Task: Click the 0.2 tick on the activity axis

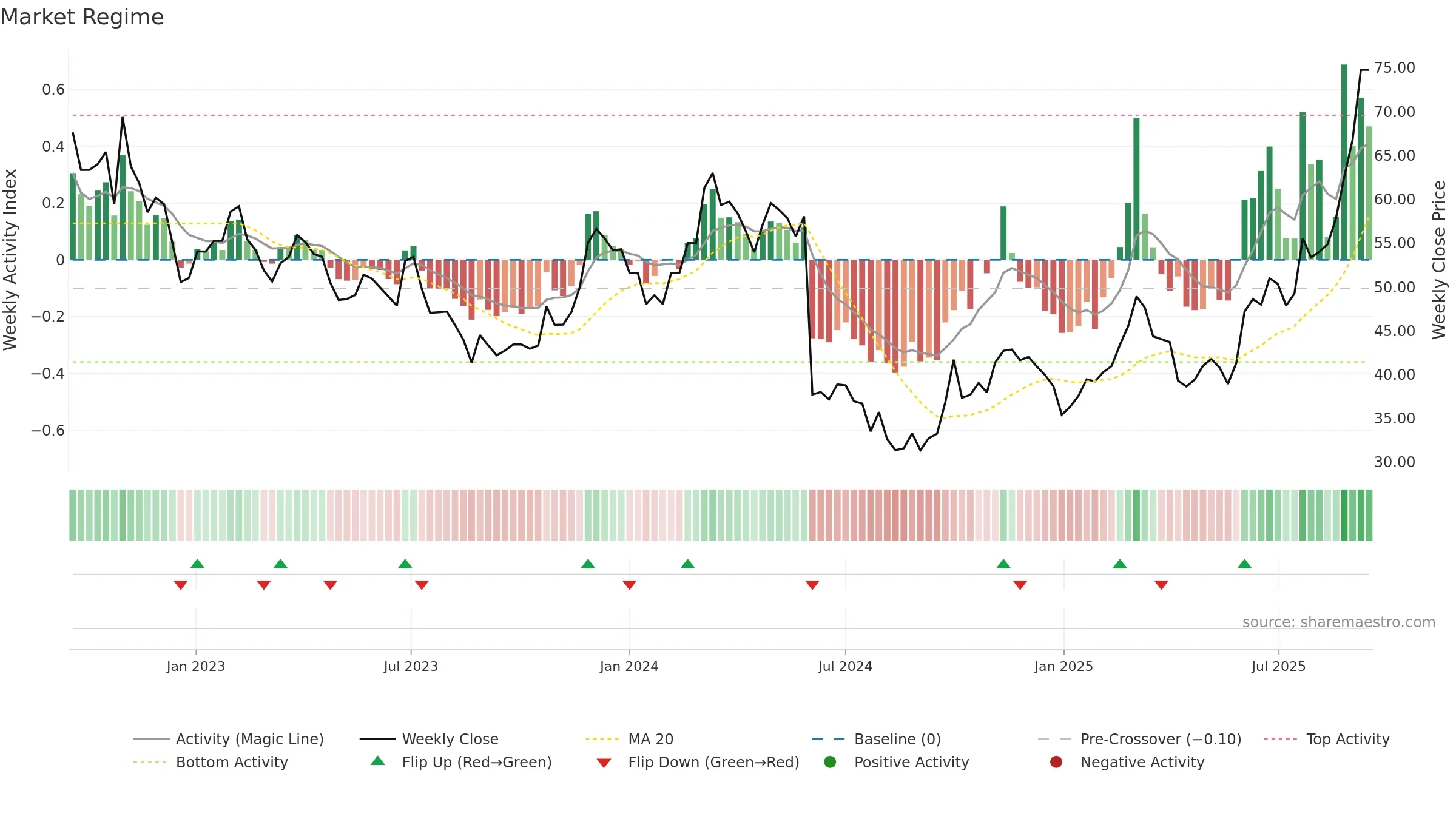Action: 53,203
